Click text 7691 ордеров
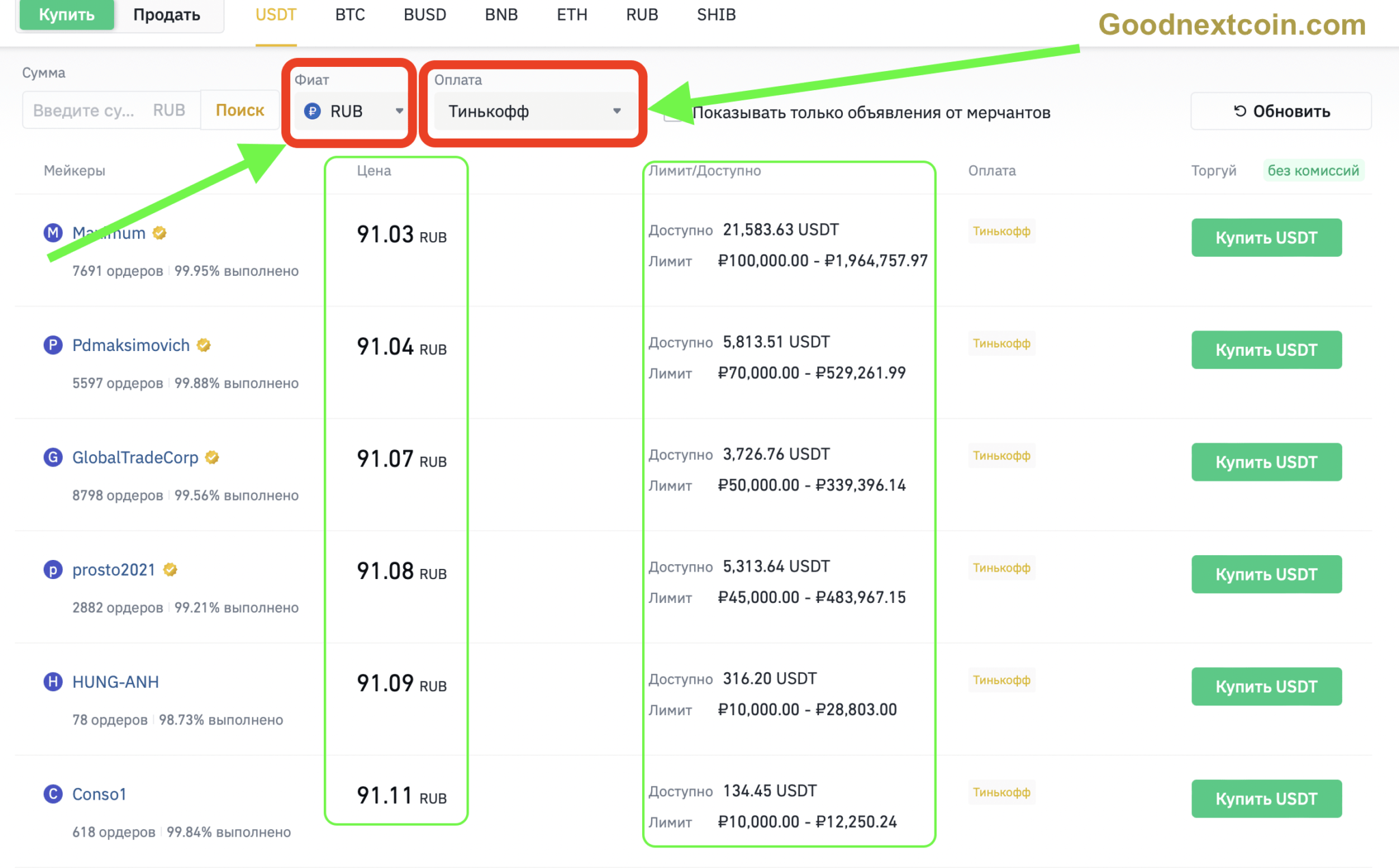The height and width of the screenshot is (868, 1399). (117, 271)
